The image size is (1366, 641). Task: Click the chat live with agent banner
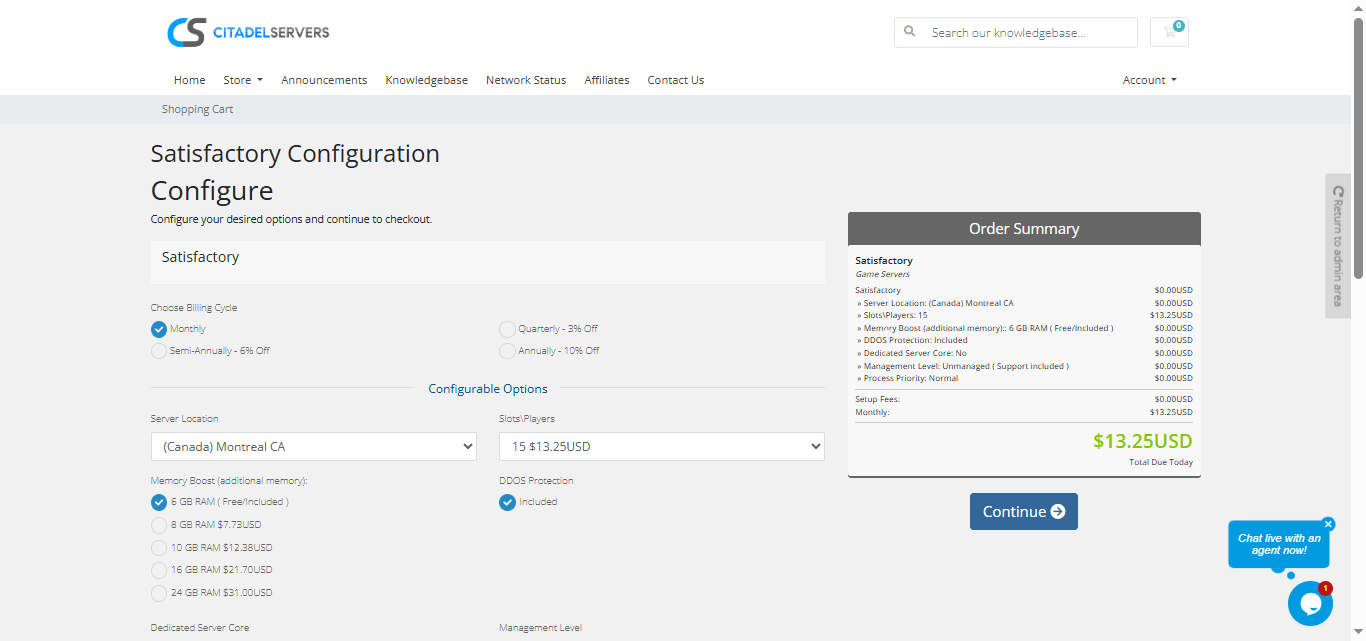click(x=1278, y=544)
